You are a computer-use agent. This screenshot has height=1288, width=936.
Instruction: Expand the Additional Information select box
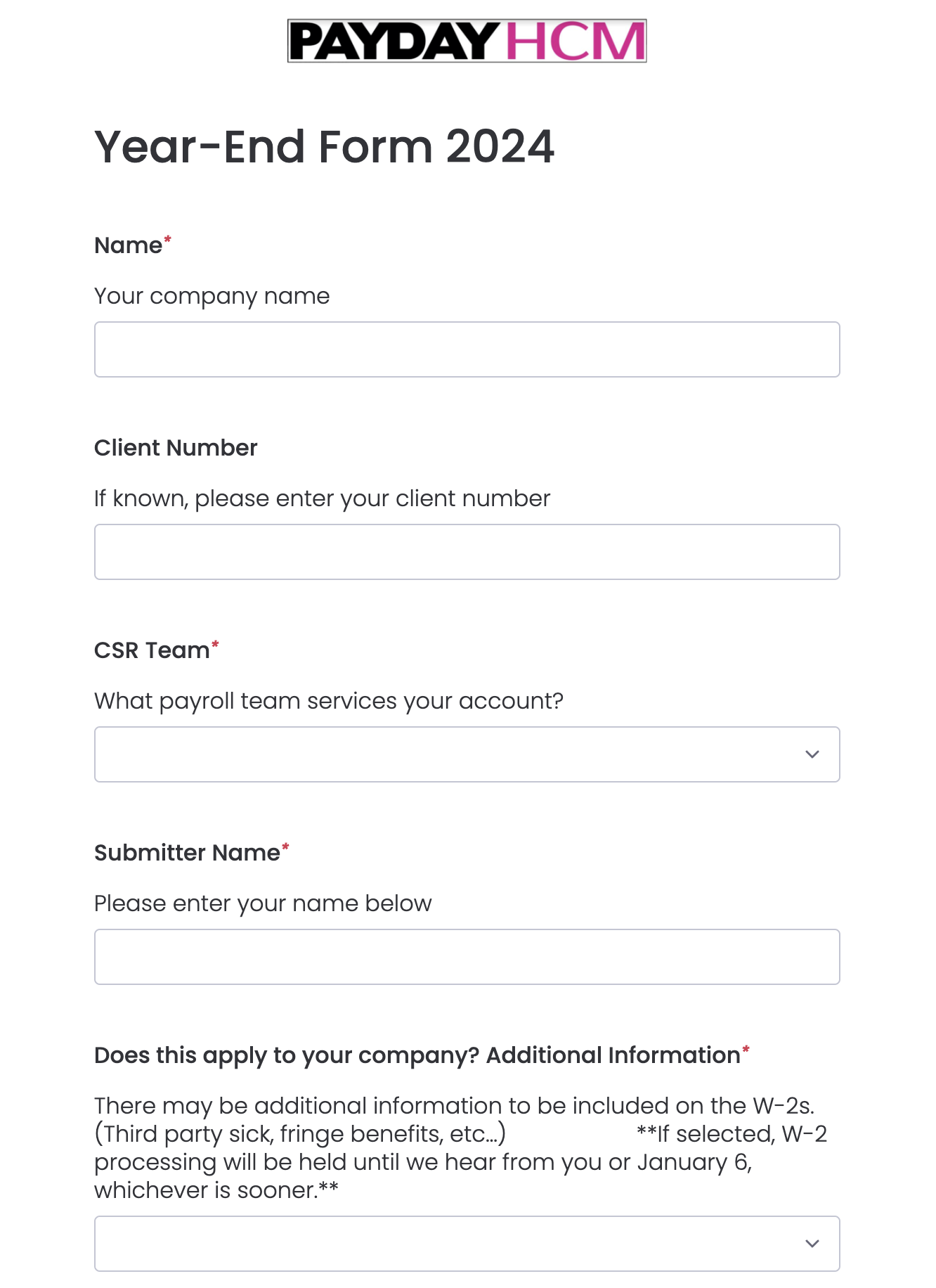pyautogui.click(x=467, y=1244)
